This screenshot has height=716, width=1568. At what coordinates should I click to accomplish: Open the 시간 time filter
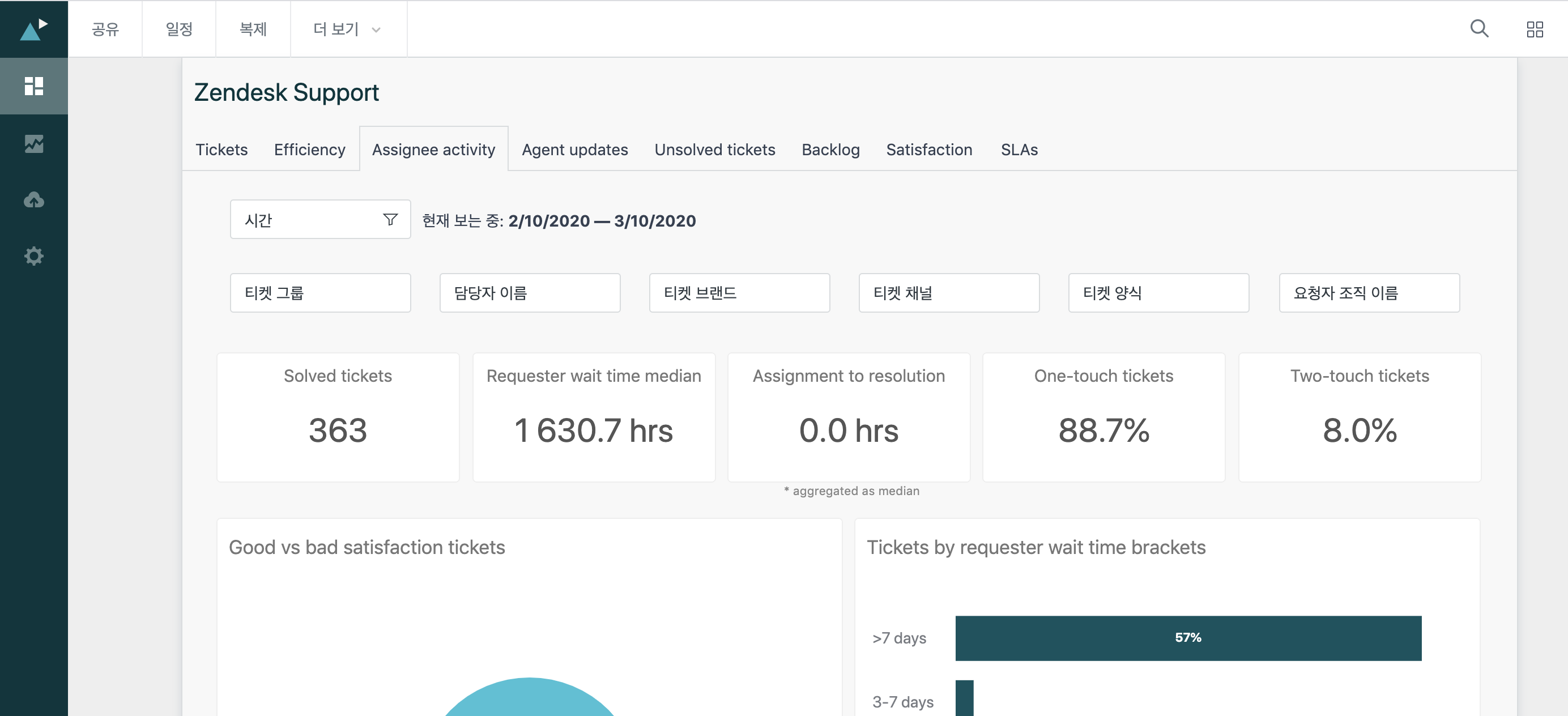point(320,219)
